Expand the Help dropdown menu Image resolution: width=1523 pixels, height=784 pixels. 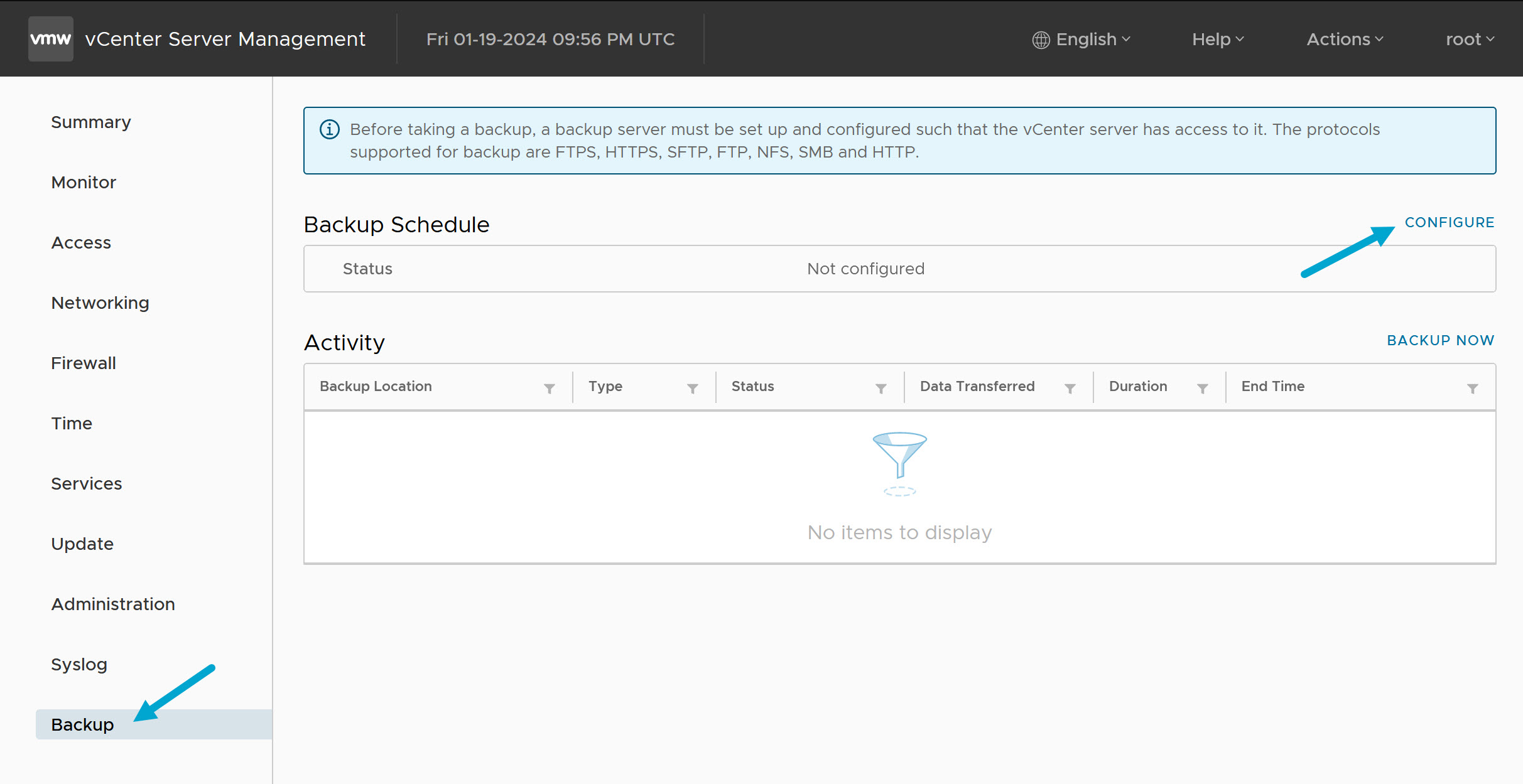[1217, 39]
